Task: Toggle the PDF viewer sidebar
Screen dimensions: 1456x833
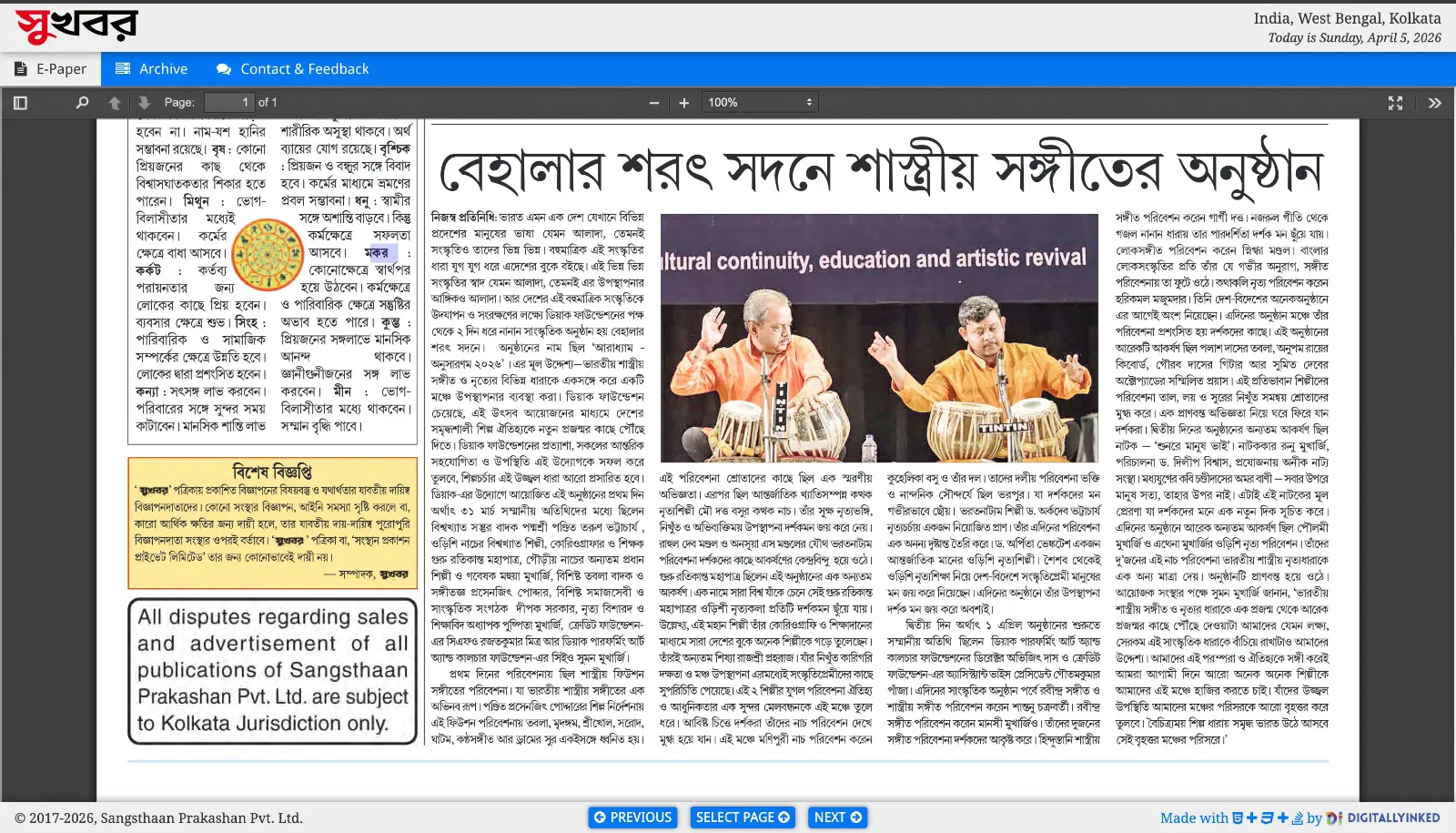Action: [20, 103]
